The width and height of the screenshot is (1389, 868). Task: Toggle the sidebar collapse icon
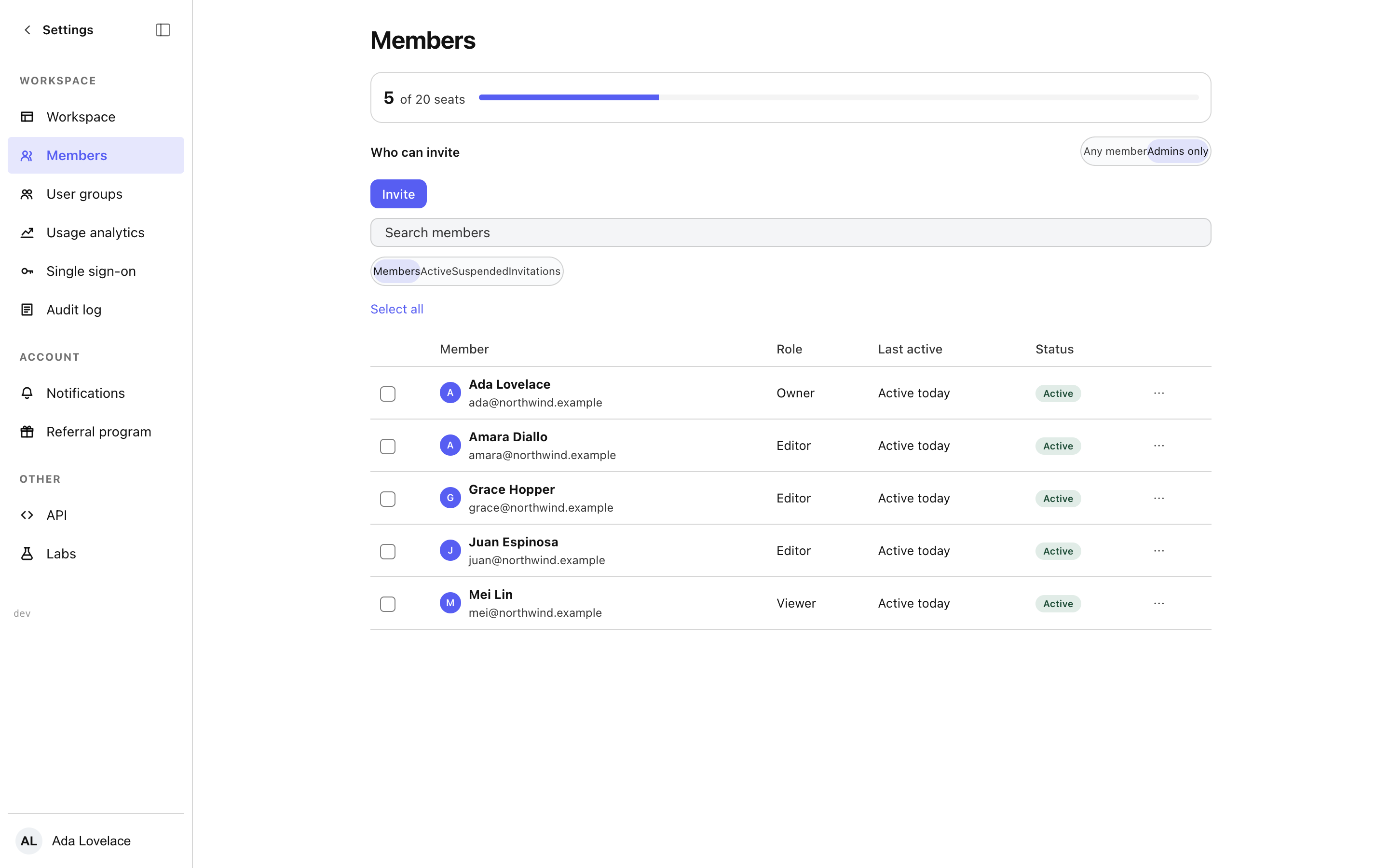tap(163, 30)
